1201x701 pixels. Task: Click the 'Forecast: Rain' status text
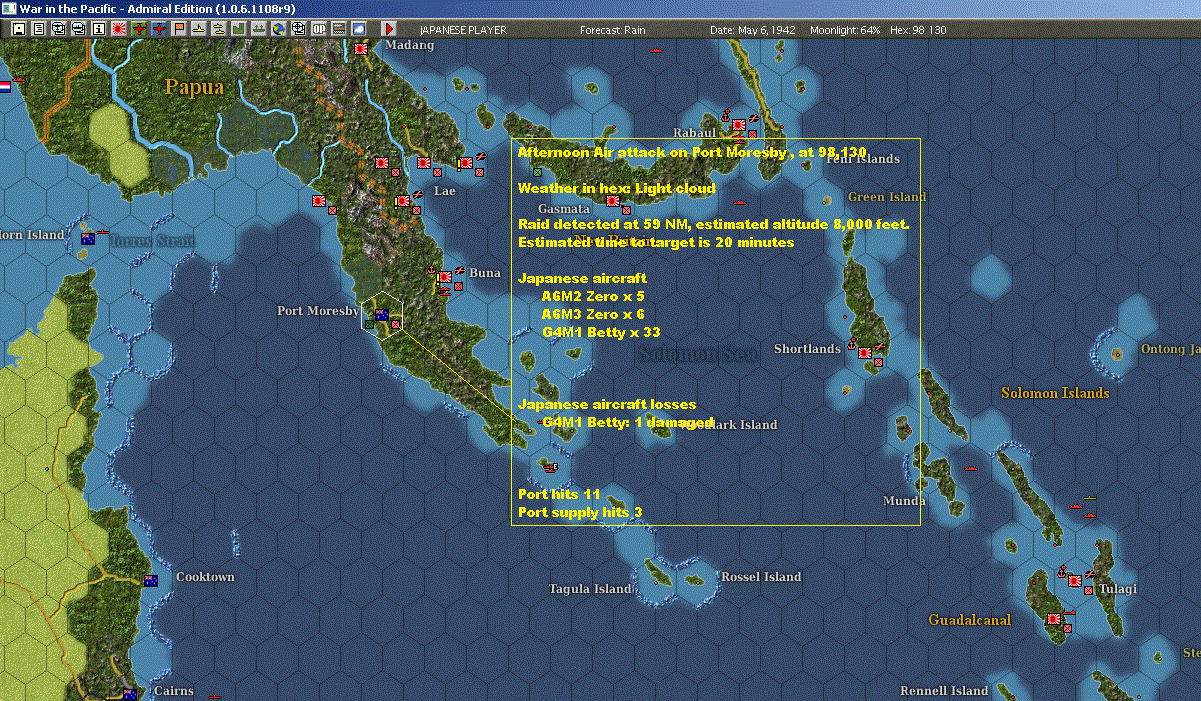[x=613, y=30]
